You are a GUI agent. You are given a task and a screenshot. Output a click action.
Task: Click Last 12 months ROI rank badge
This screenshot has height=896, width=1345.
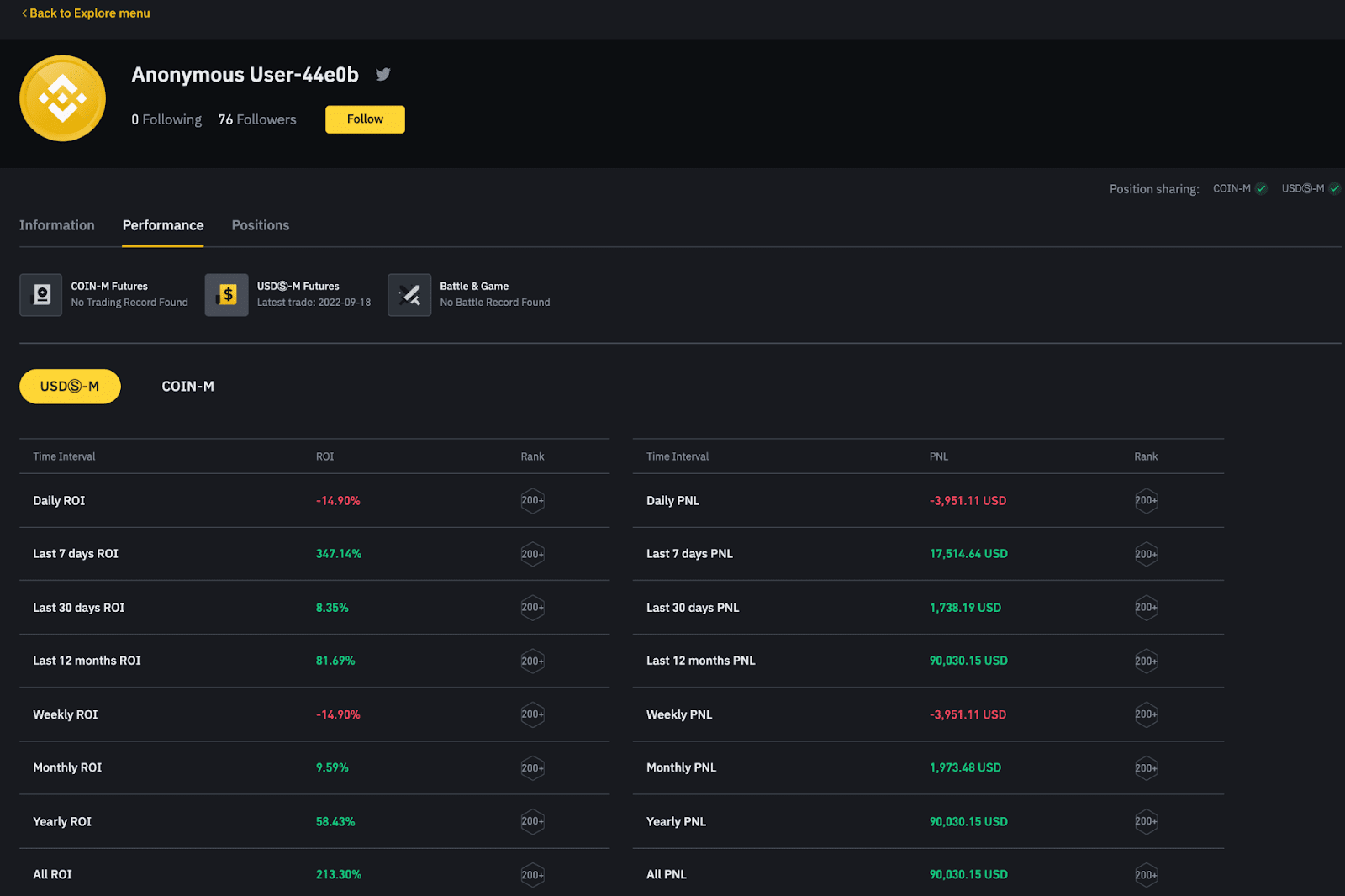(x=532, y=661)
